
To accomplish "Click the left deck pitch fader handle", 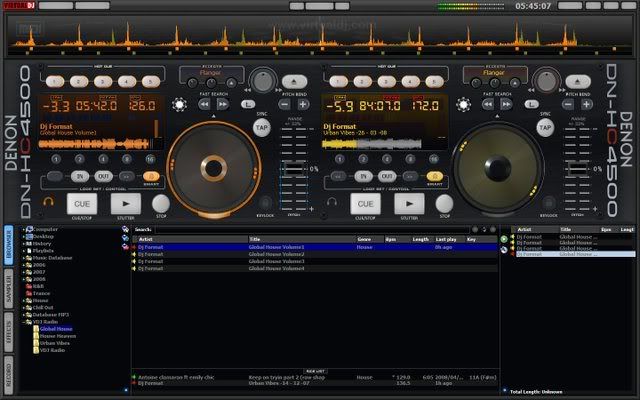I will coord(294,169).
